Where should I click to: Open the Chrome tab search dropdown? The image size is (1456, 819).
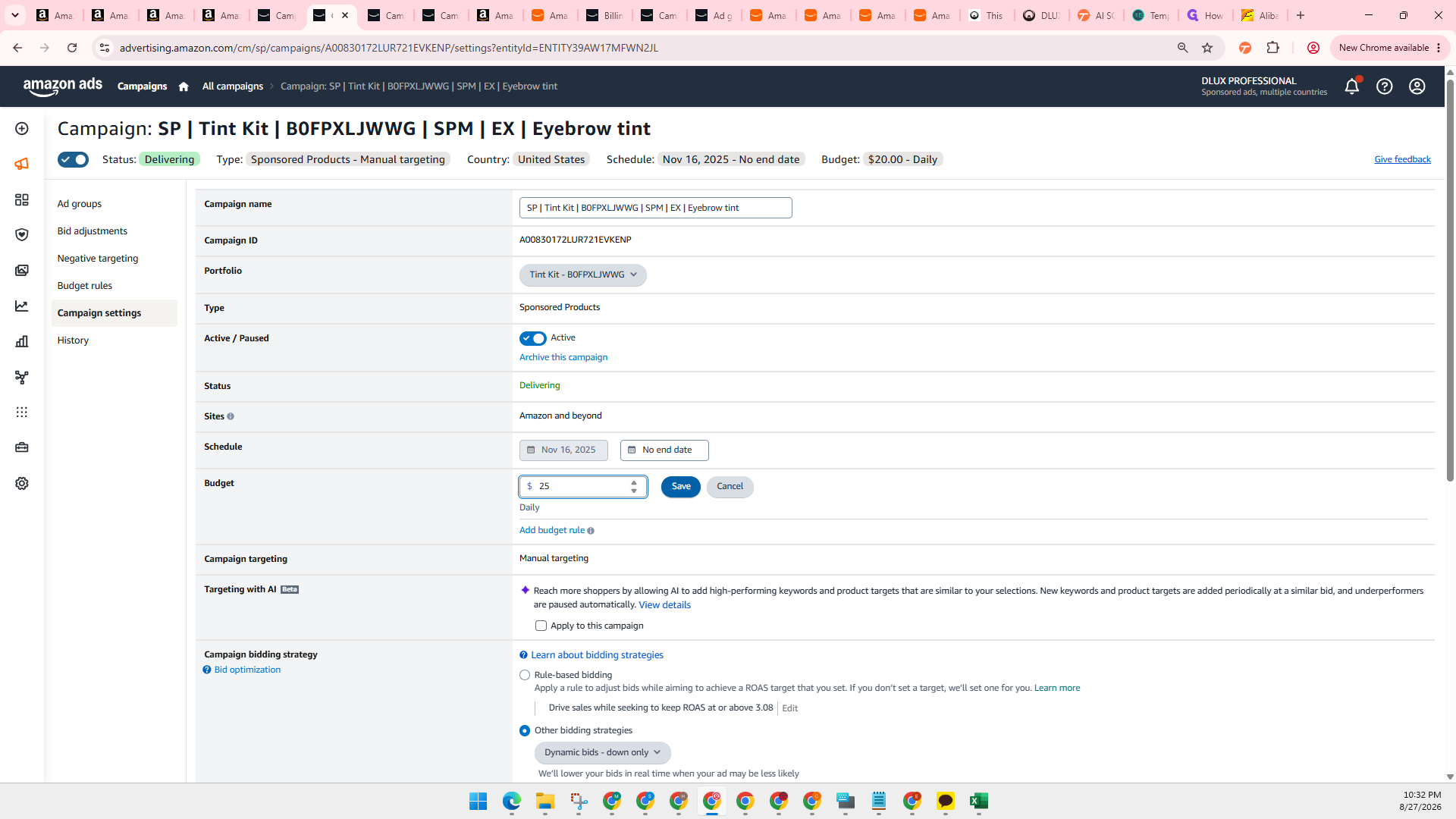click(x=14, y=15)
